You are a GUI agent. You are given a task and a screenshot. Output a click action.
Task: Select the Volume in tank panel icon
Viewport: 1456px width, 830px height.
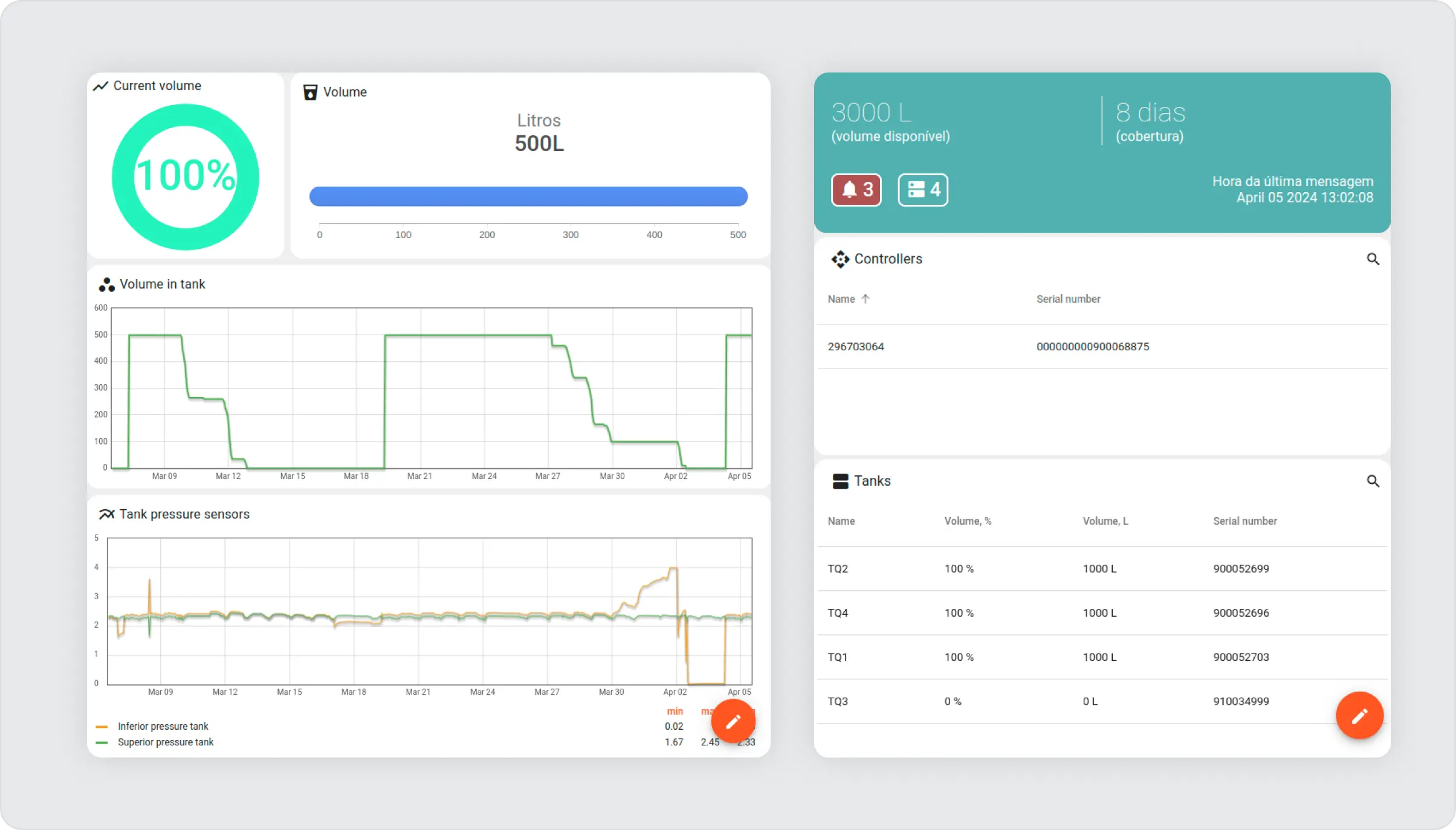pyautogui.click(x=106, y=285)
